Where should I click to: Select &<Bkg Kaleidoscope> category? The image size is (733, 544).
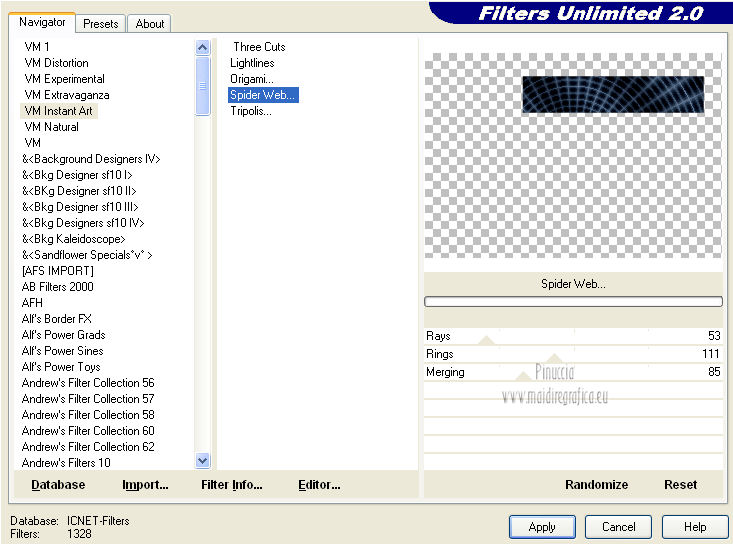73,239
